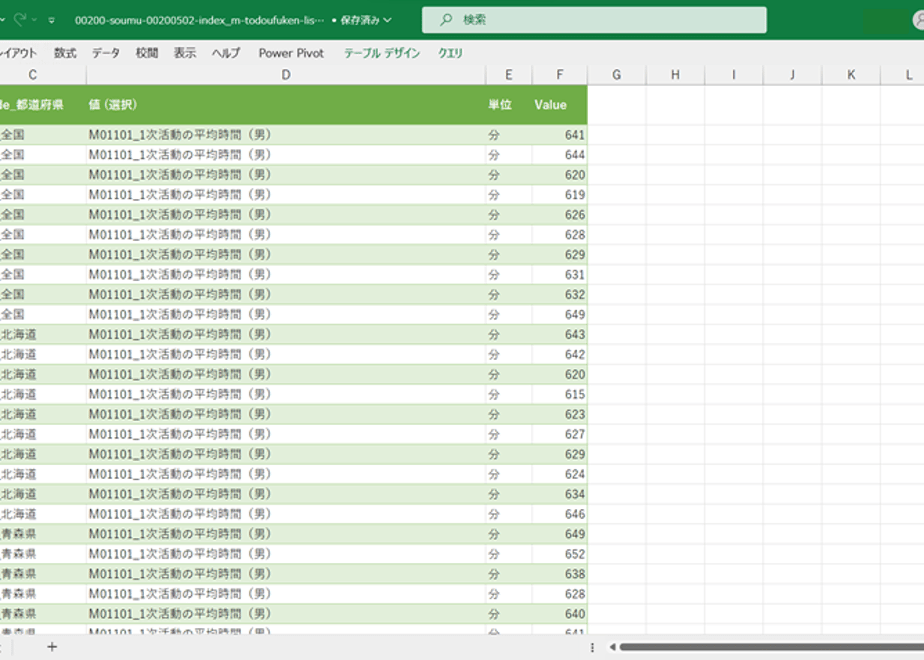Screen dimensions: 924x660
Task: Open the Customize Quick Access Toolbar dropdown
Action: tap(52, 20)
